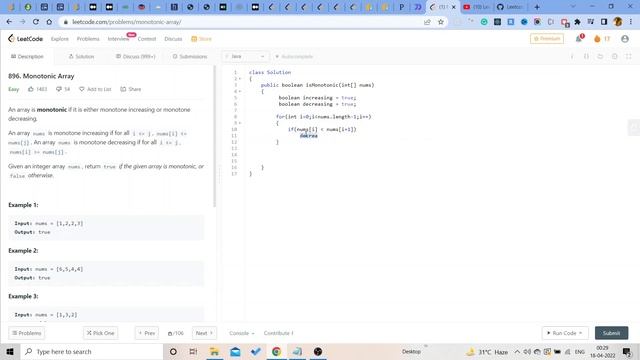Switch to the GitHub Leetcode tab
This screenshot has height=360, width=640.
(x=509, y=7)
